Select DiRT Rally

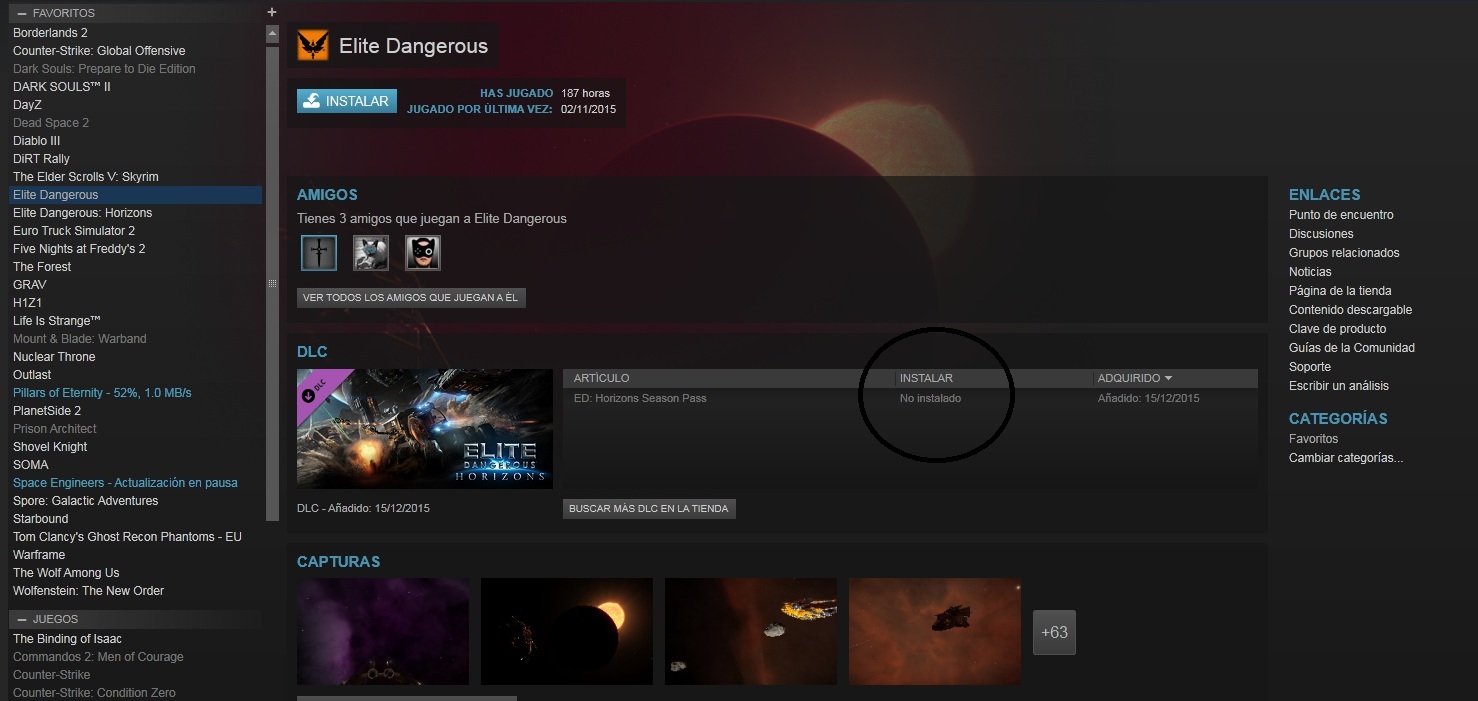[x=41, y=159]
